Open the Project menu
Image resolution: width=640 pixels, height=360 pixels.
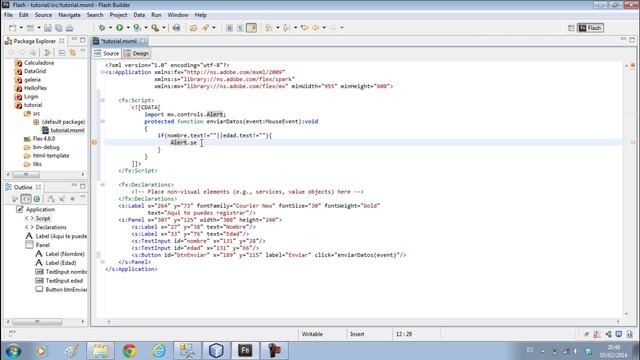click(x=118, y=15)
